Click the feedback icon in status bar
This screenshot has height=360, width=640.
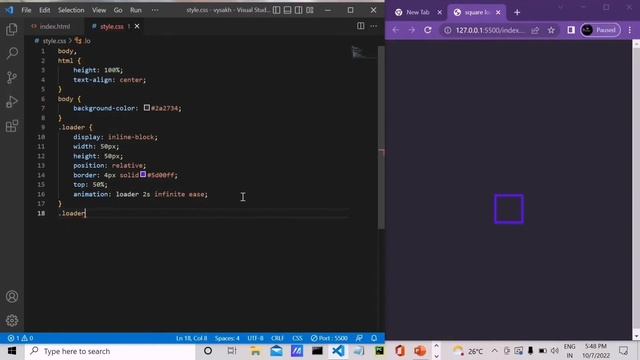(x=359, y=338)
